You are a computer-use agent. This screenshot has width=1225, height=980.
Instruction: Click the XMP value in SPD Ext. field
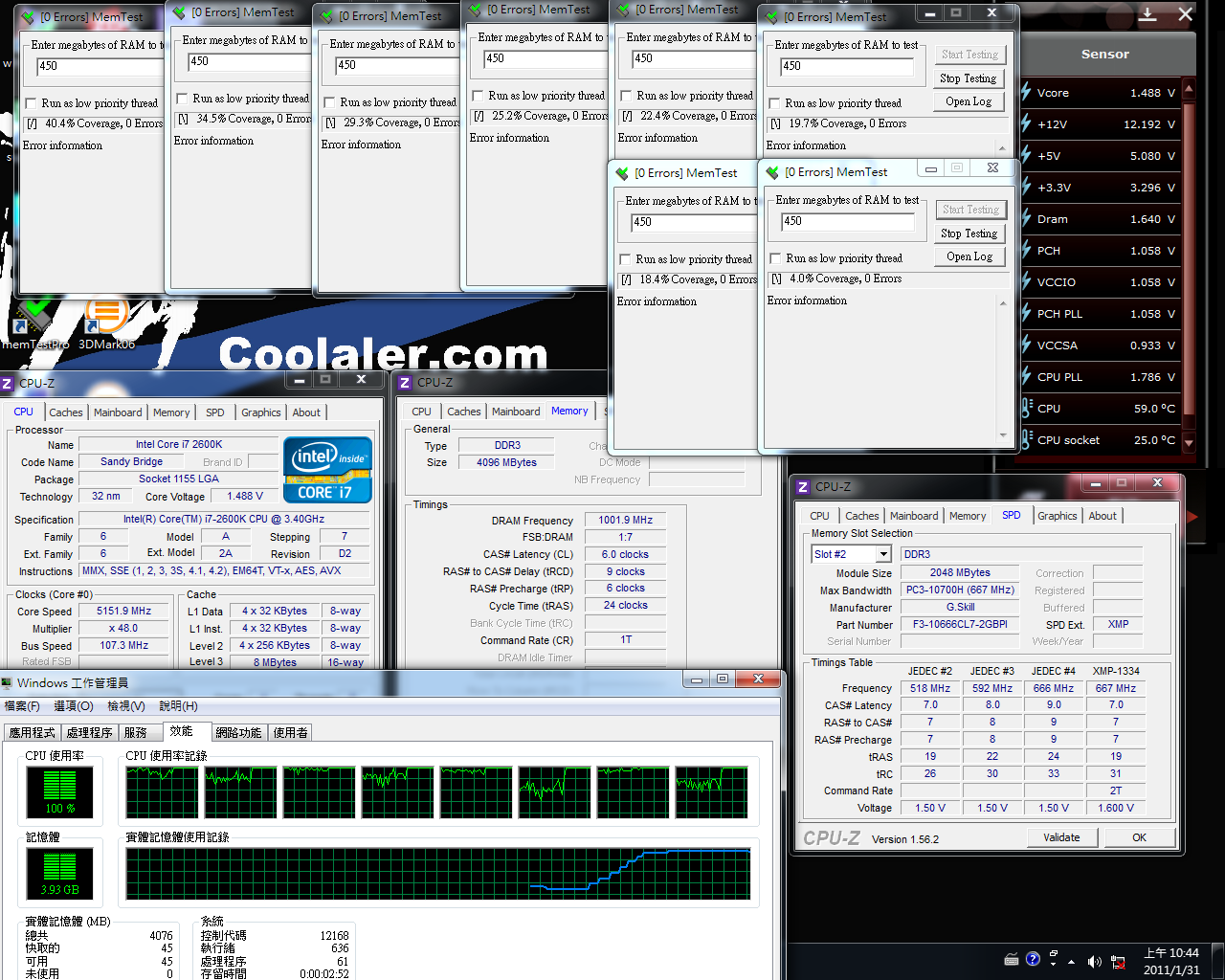tap(1118, 624)
